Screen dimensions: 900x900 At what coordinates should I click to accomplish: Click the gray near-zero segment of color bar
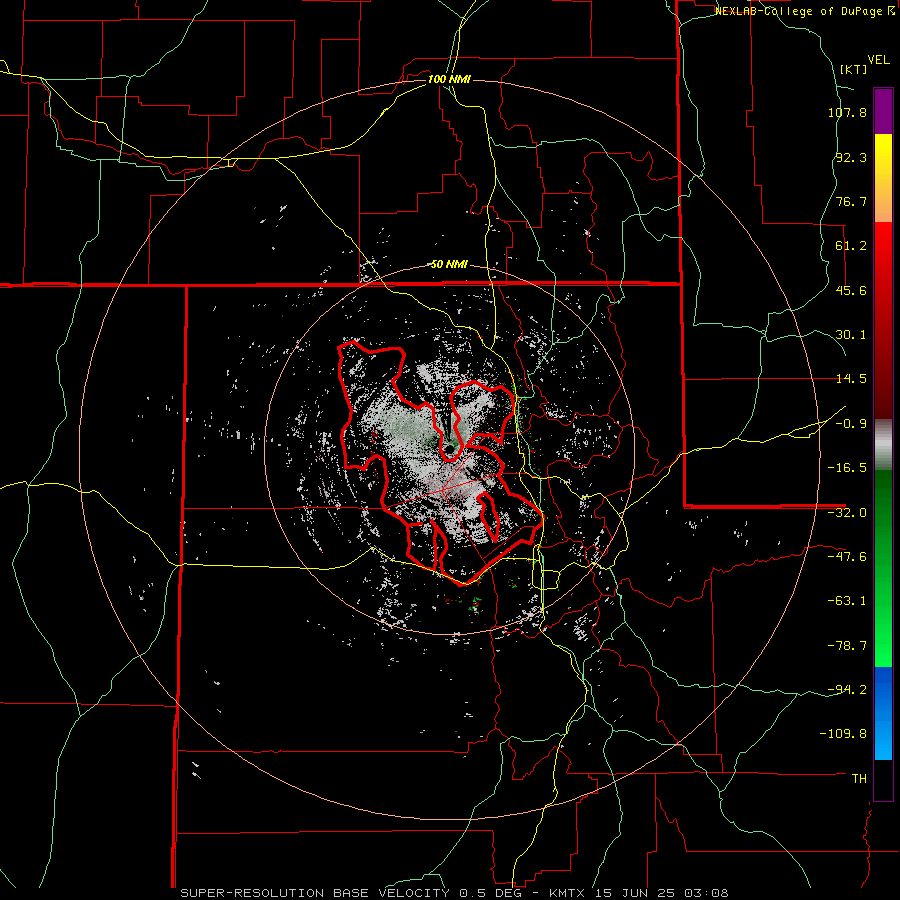point(883,444)
